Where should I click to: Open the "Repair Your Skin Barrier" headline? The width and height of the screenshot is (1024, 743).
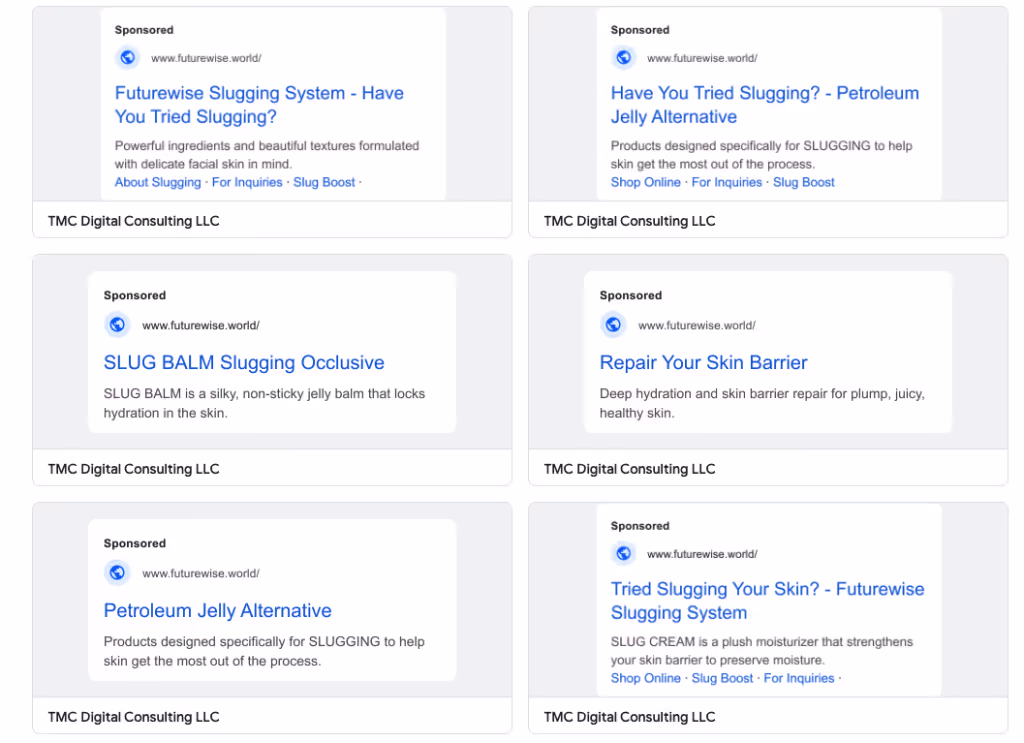pyautogui.click(x=703, y=362)
